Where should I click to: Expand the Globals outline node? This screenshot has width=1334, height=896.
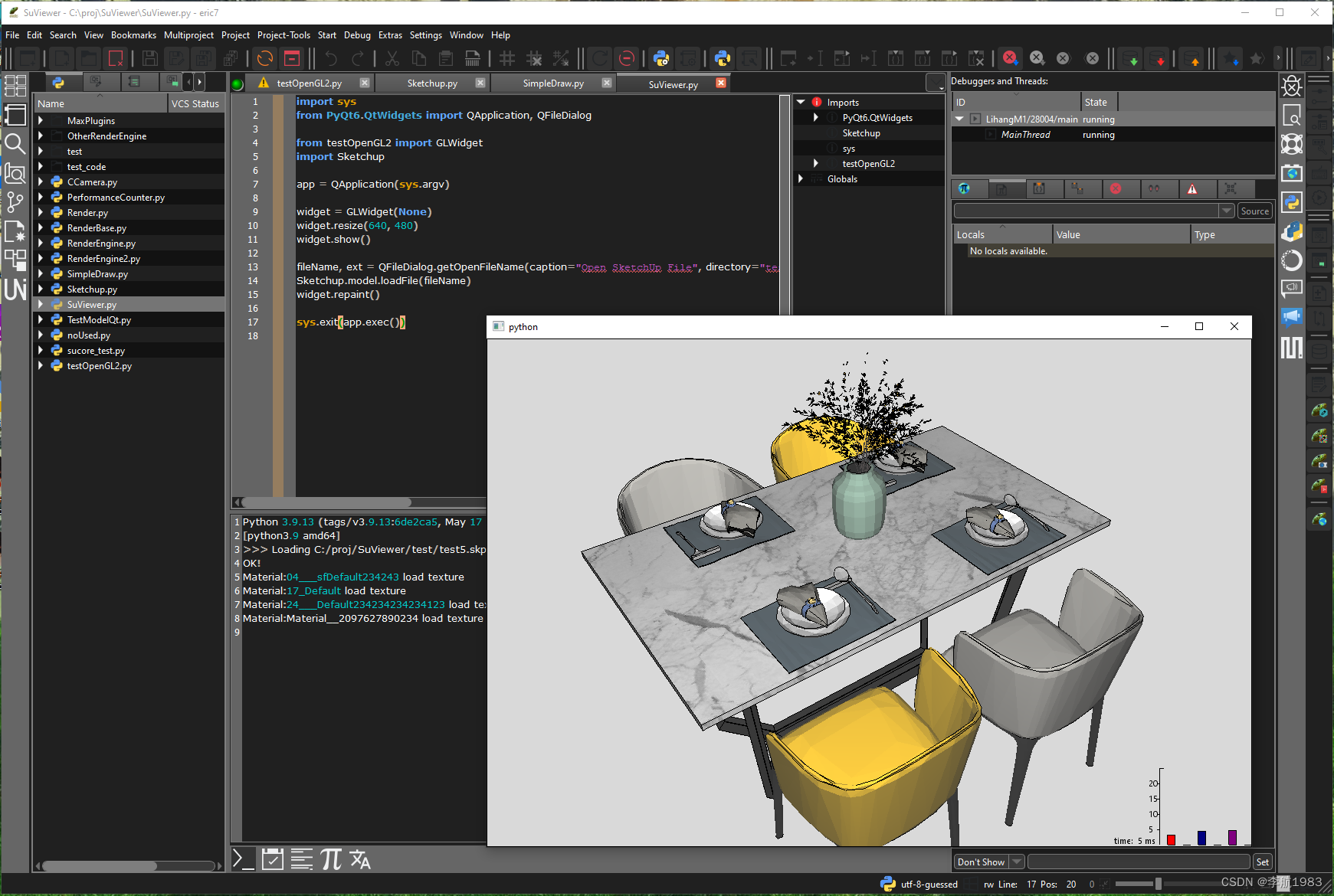(x=801, y=178)
